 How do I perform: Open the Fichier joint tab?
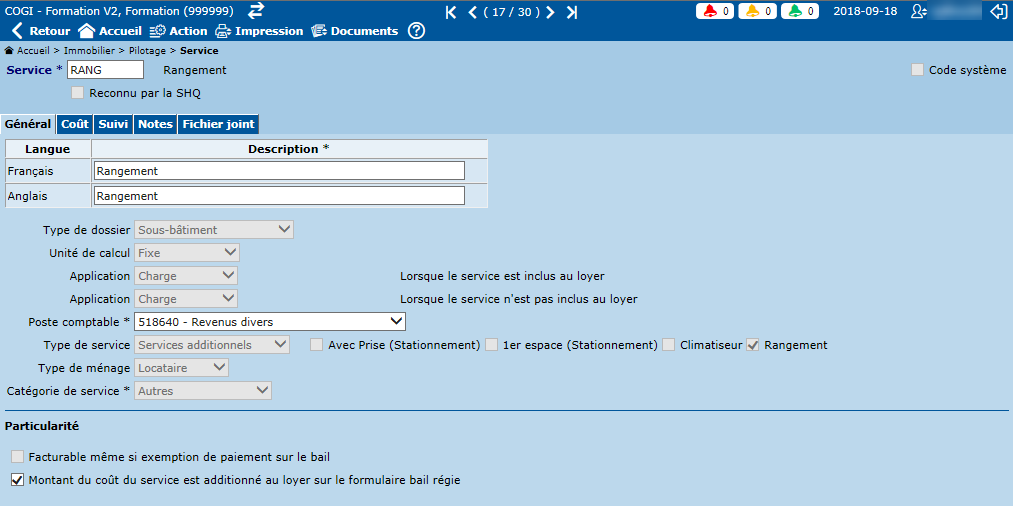(x=218, y=124)
